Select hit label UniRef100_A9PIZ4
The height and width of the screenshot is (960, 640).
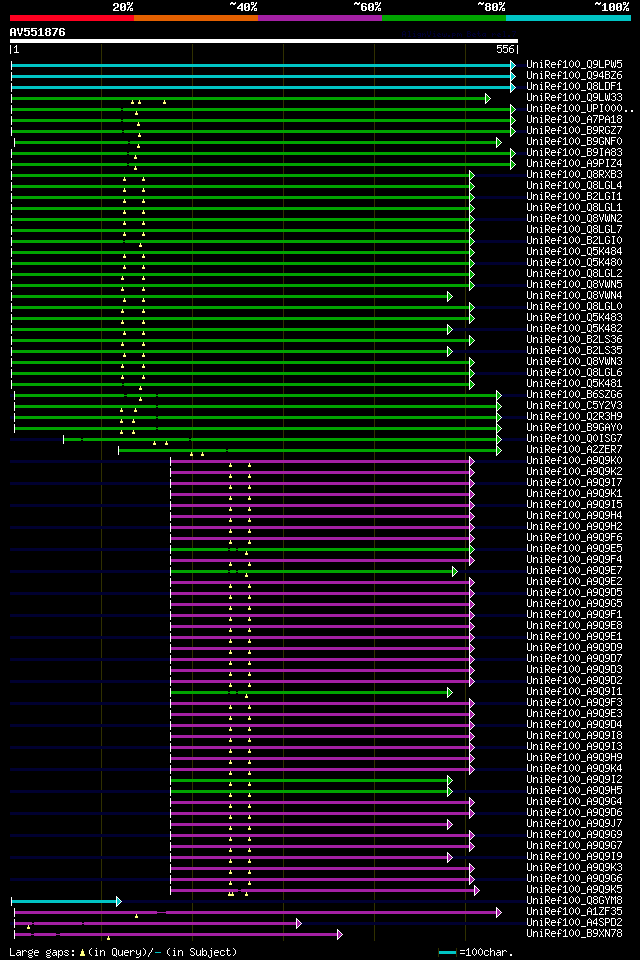(574, 163)
